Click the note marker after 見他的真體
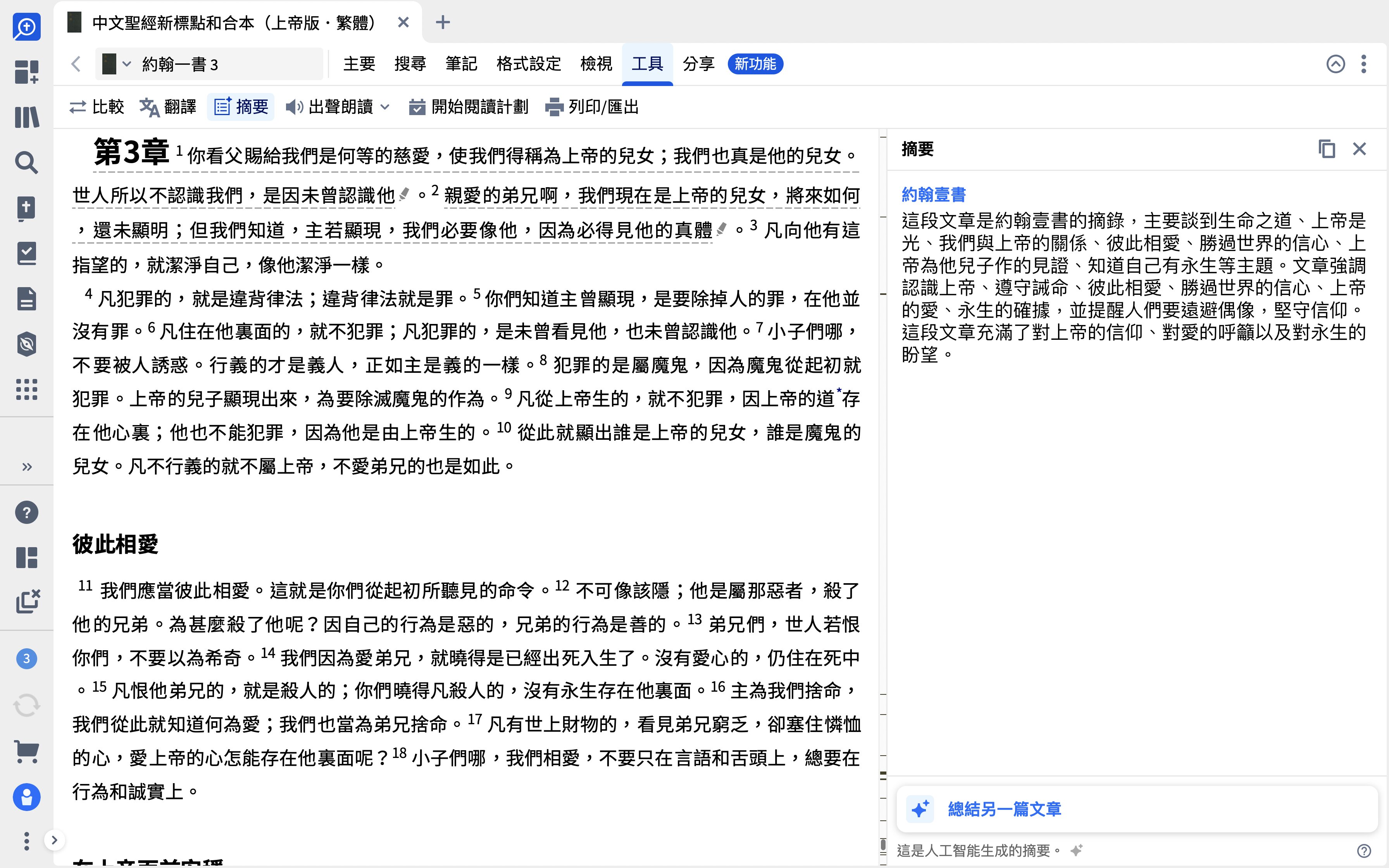The width and height of the screenshot is (1389, 868). tap(722, 229)
